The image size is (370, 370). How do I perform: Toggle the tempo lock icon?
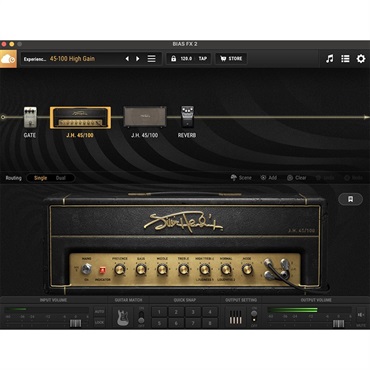coord(173,59)
